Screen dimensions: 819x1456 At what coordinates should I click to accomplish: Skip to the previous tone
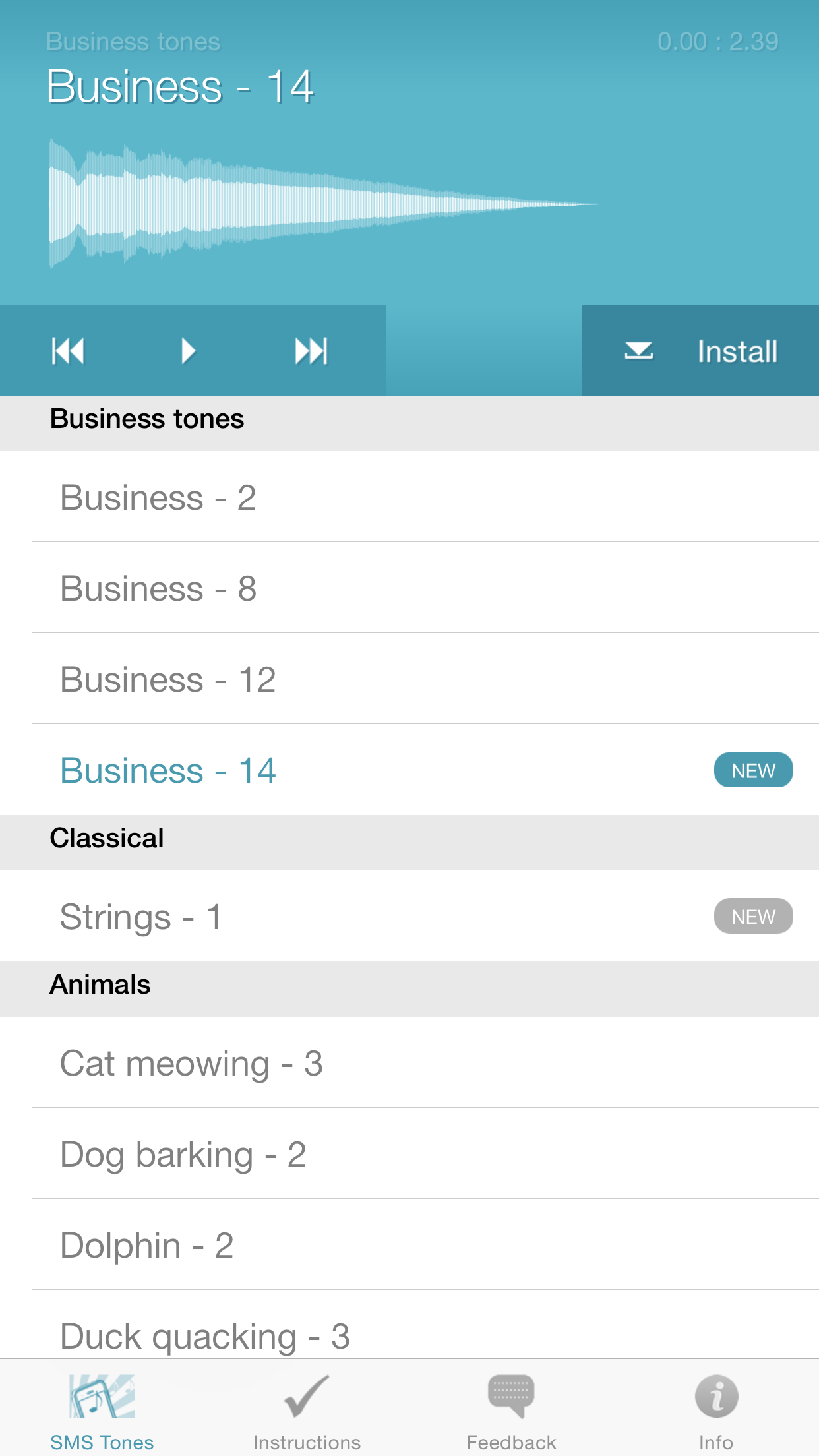click(68, 351)
